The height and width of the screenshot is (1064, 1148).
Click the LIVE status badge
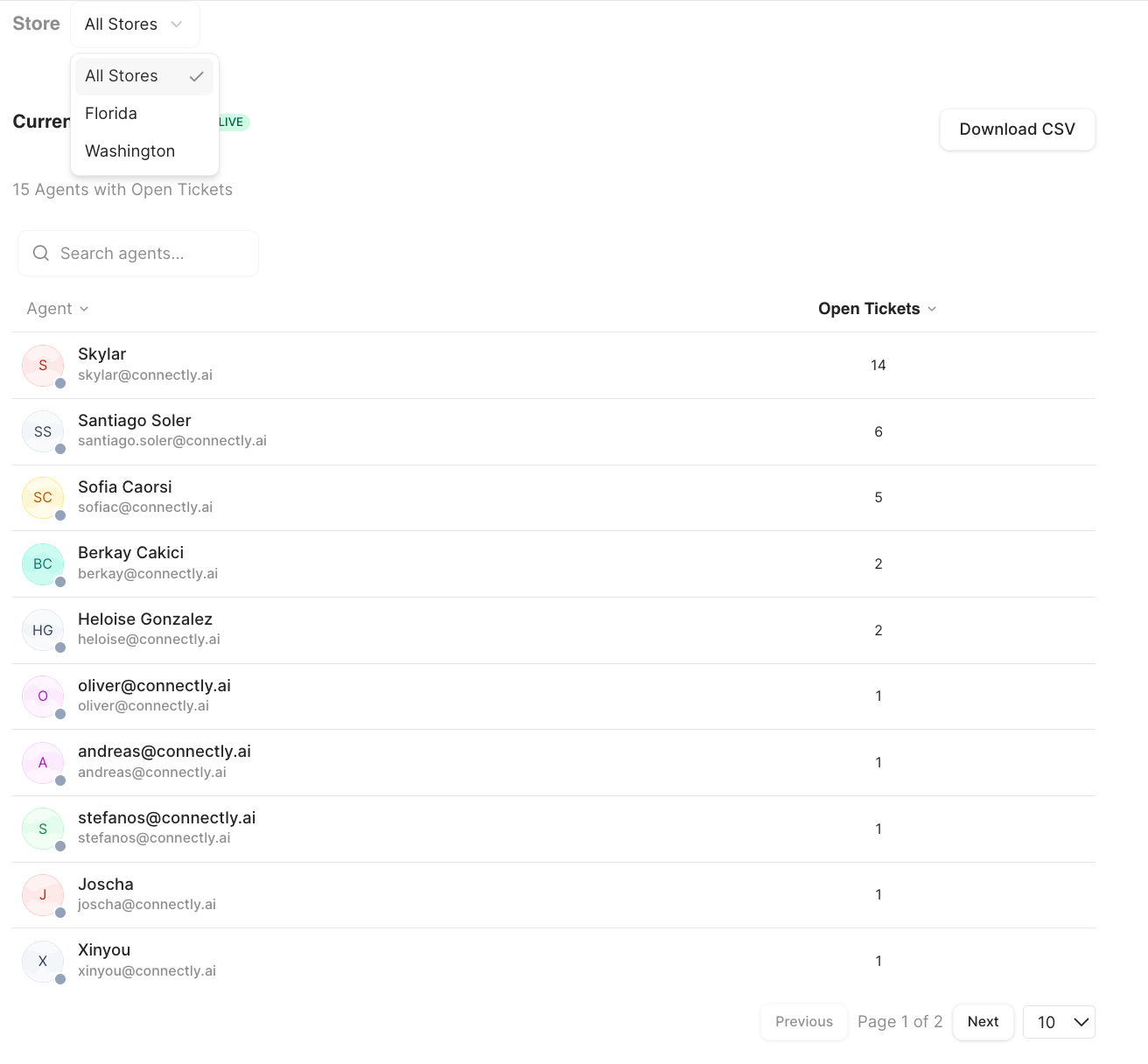[232, 122]
